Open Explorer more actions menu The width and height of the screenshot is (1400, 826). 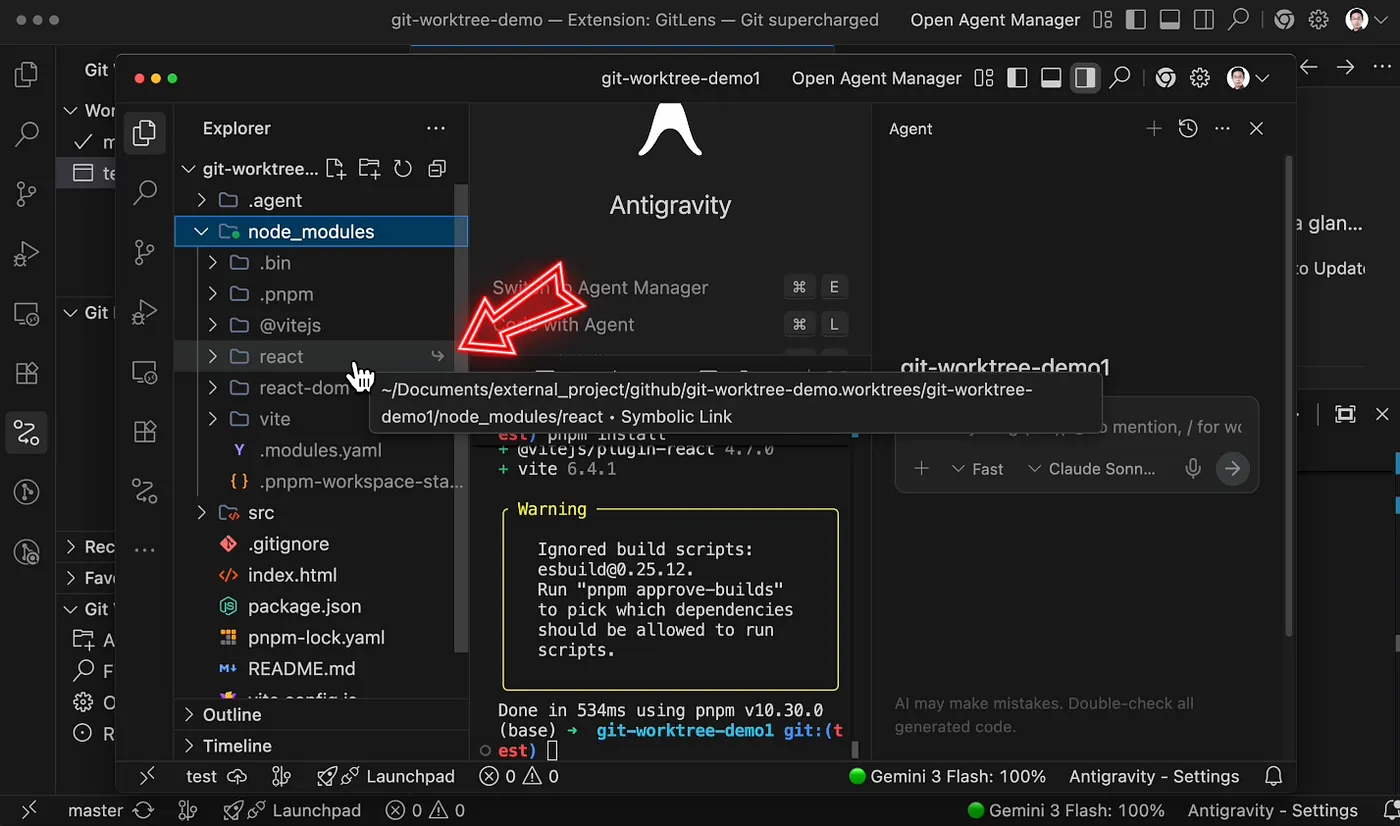[436, 128]
